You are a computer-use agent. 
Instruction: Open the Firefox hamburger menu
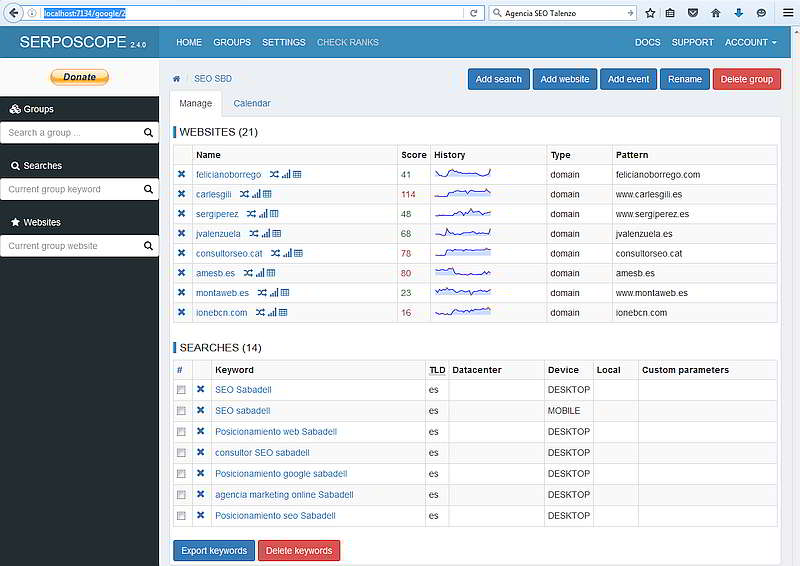click(787, 13)
